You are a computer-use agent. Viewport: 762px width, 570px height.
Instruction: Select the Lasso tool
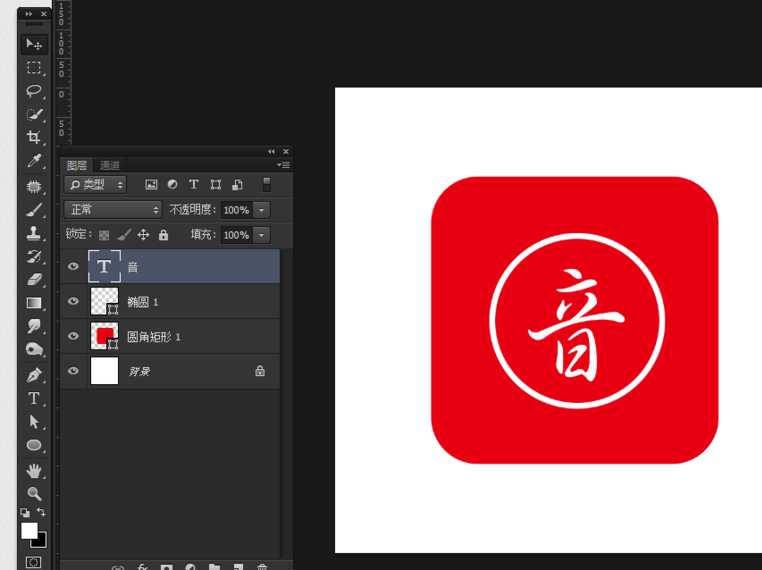coord(34,90)
